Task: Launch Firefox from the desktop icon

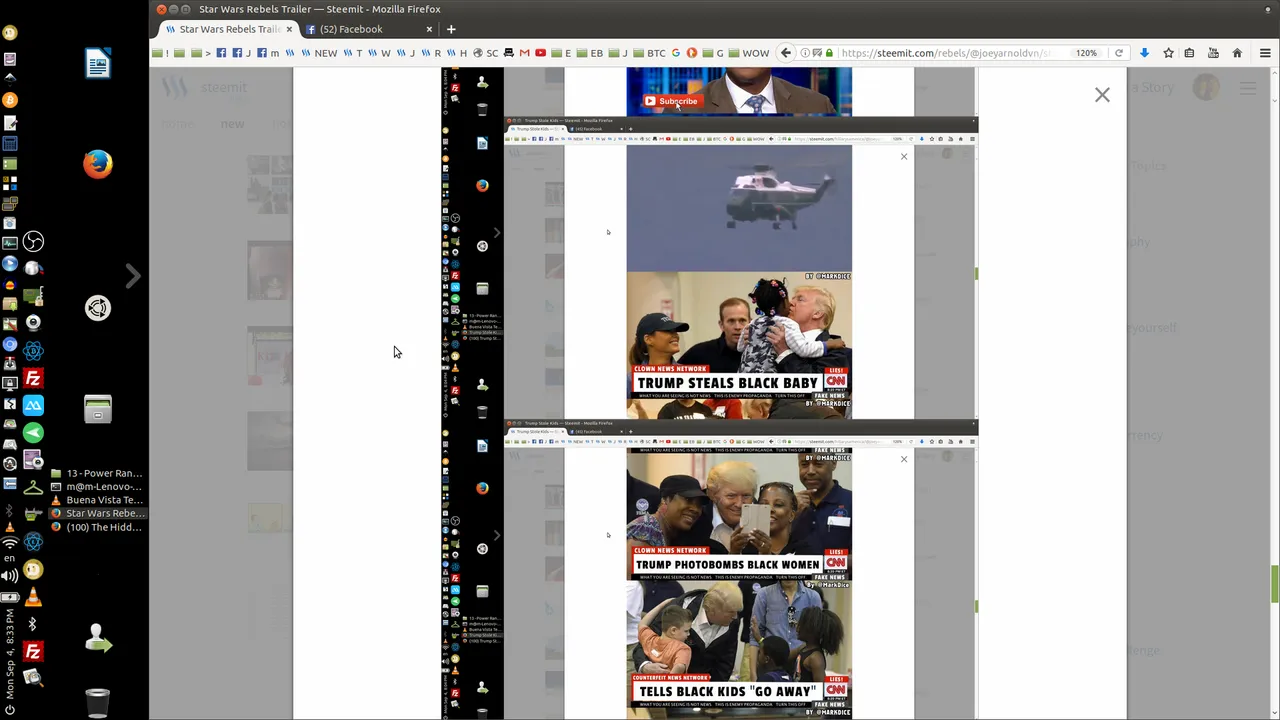Action: pyautogui.click(x=98, y=164)
